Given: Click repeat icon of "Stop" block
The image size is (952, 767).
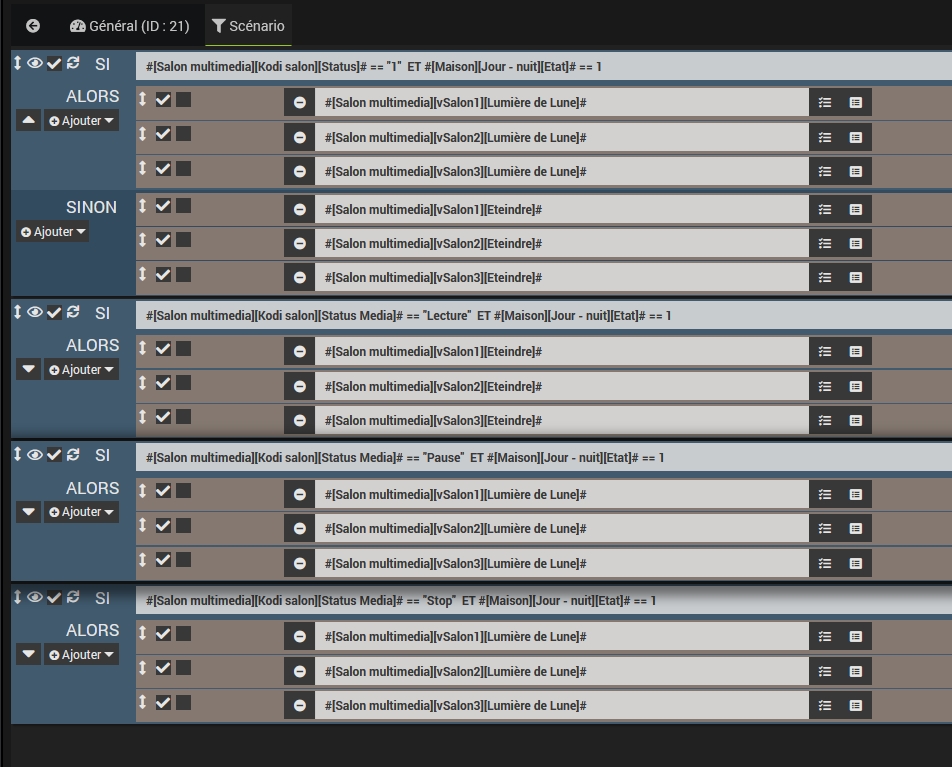Looking at the screenshot, I should tap(73, 597).
